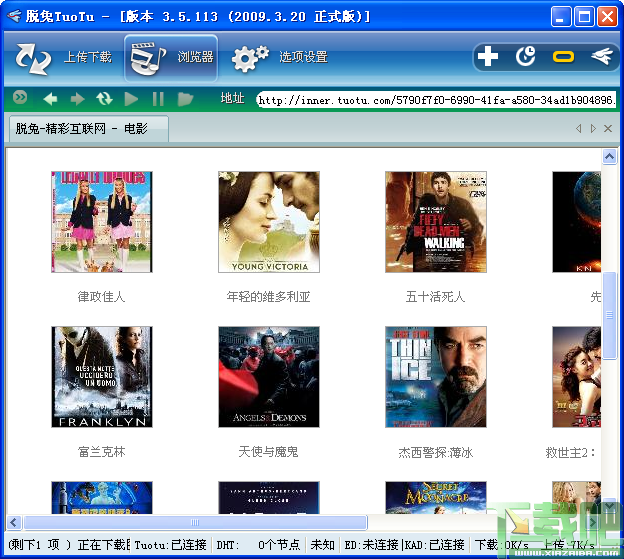Click the Tuotu:已连接 status entry
This screenshot has width=624, height=559.
pyautogui.click(x=170, y=545)
